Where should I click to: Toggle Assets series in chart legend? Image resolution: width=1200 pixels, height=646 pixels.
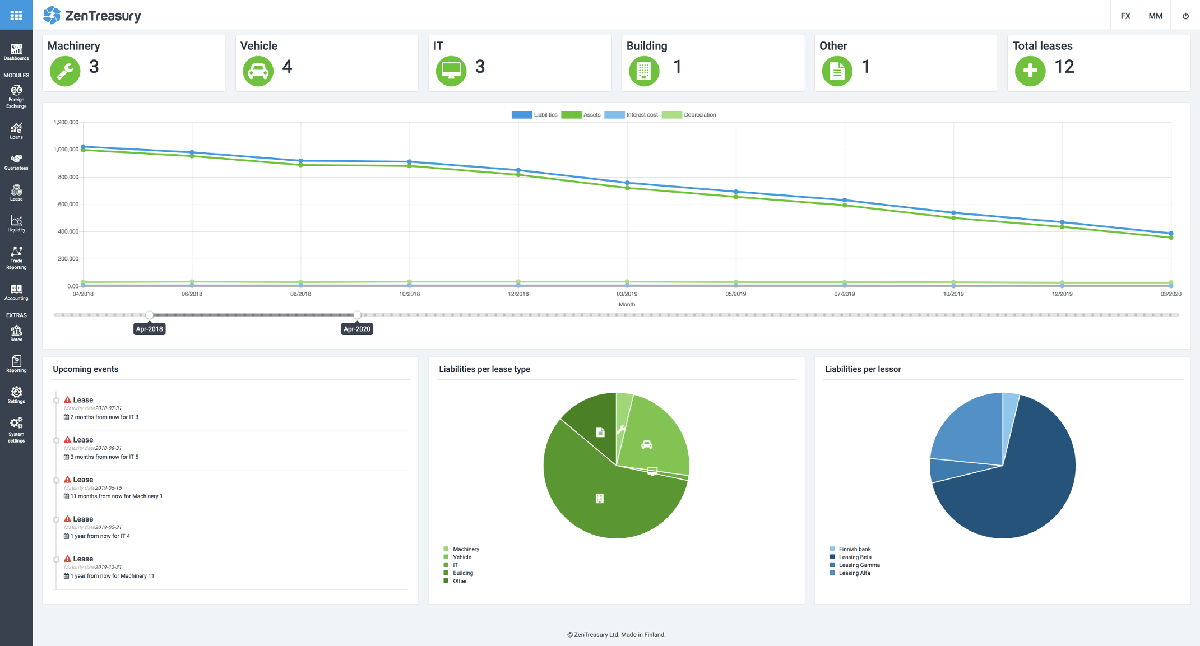pos(581,115)
